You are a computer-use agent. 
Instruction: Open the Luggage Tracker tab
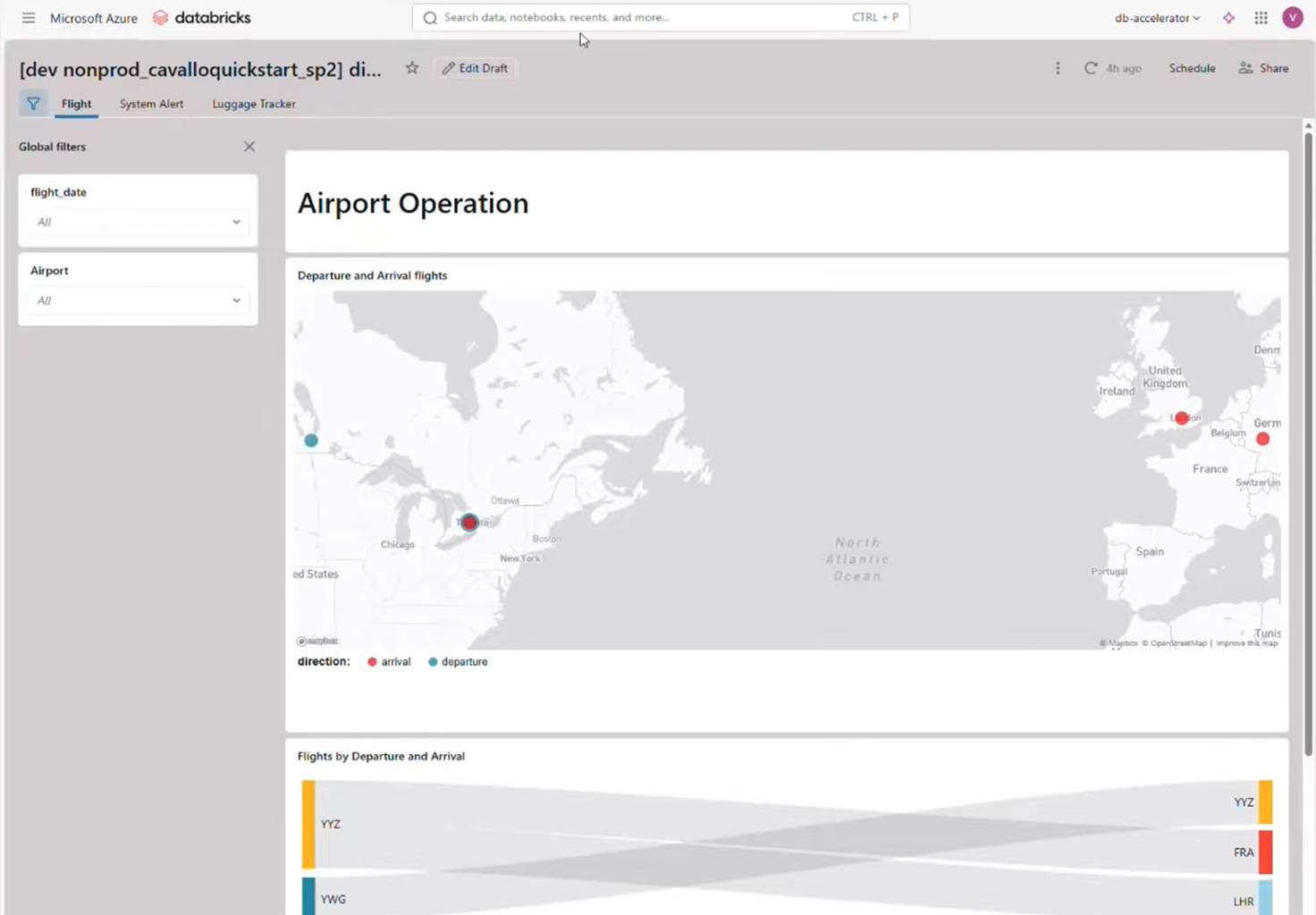(x=254, y=104)
